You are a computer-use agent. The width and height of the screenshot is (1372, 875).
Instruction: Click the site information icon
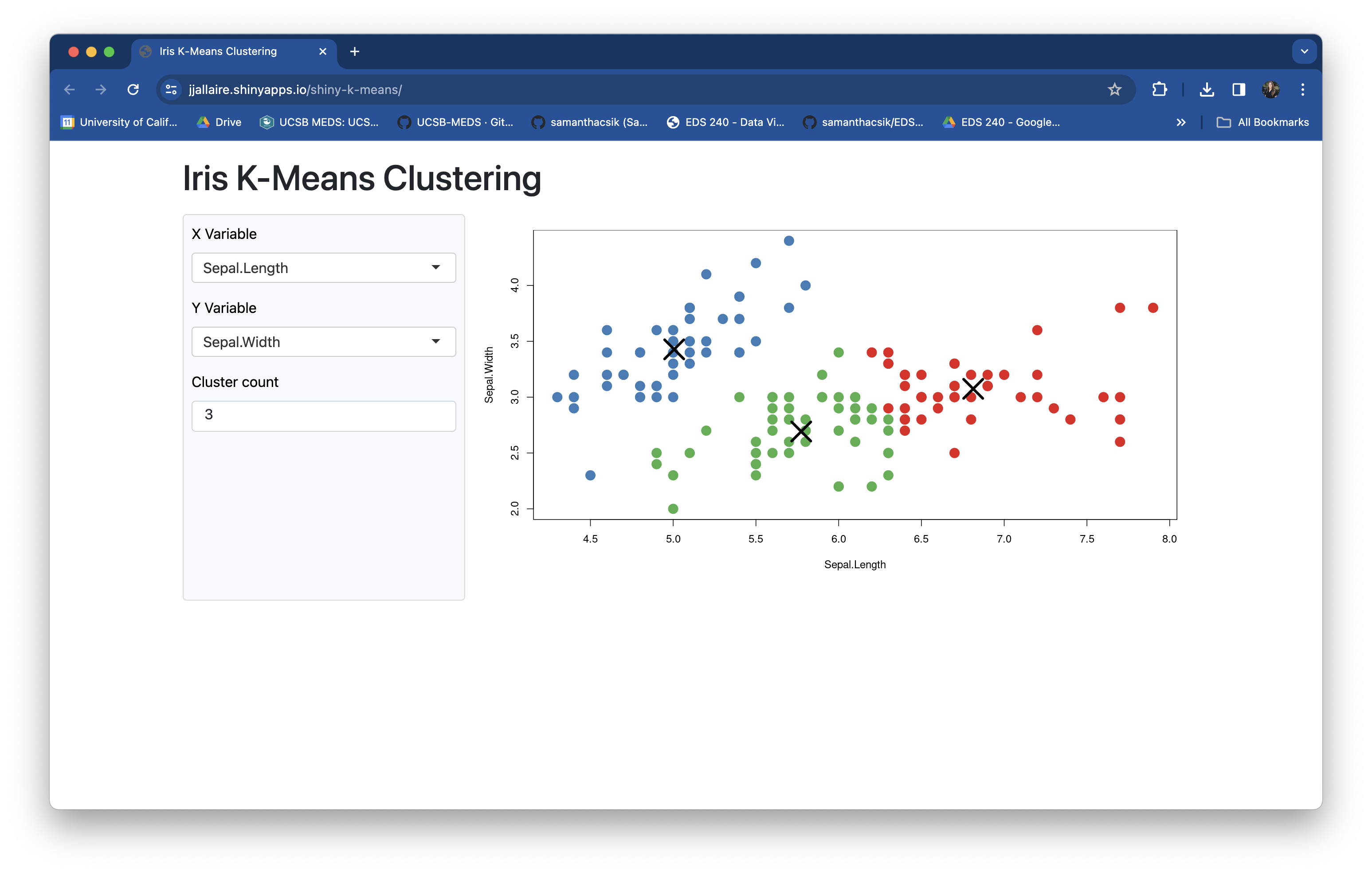(171, 90)
